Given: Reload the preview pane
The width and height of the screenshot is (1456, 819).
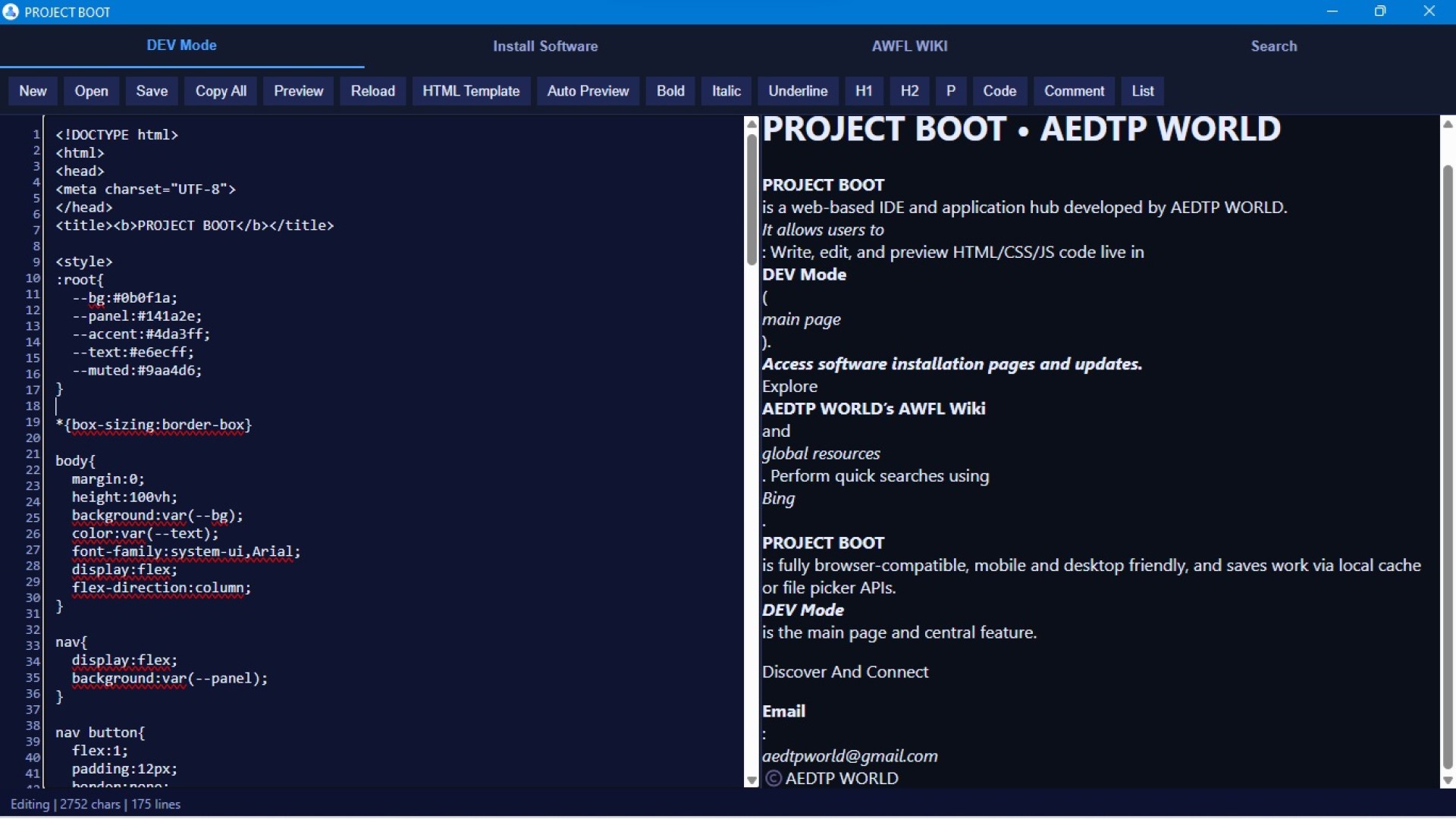Looking at the screenshot, I should point(372,91).
